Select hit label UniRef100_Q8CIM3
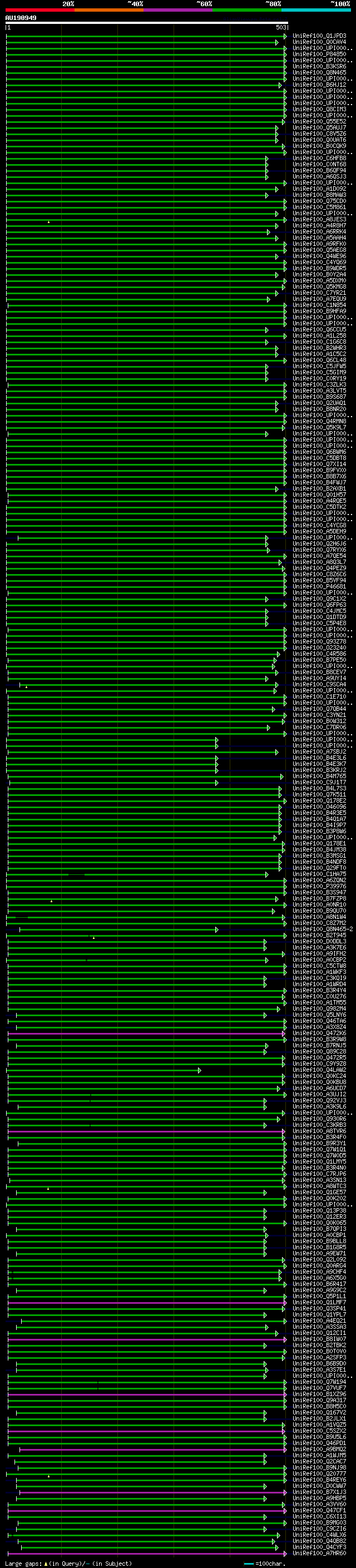The width and height of the screenshot is (356, 1568). 319,110
